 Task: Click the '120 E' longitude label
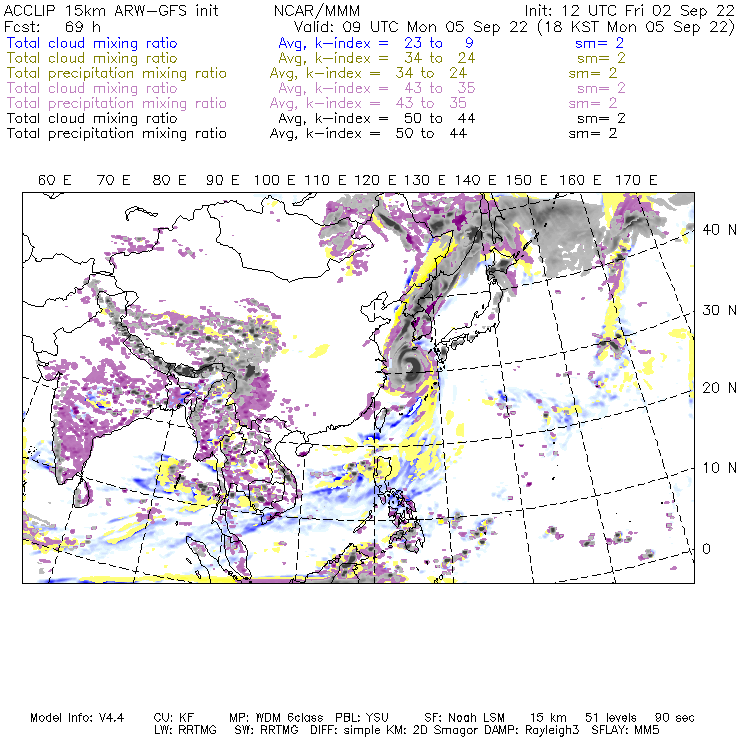tap(375, 180)
